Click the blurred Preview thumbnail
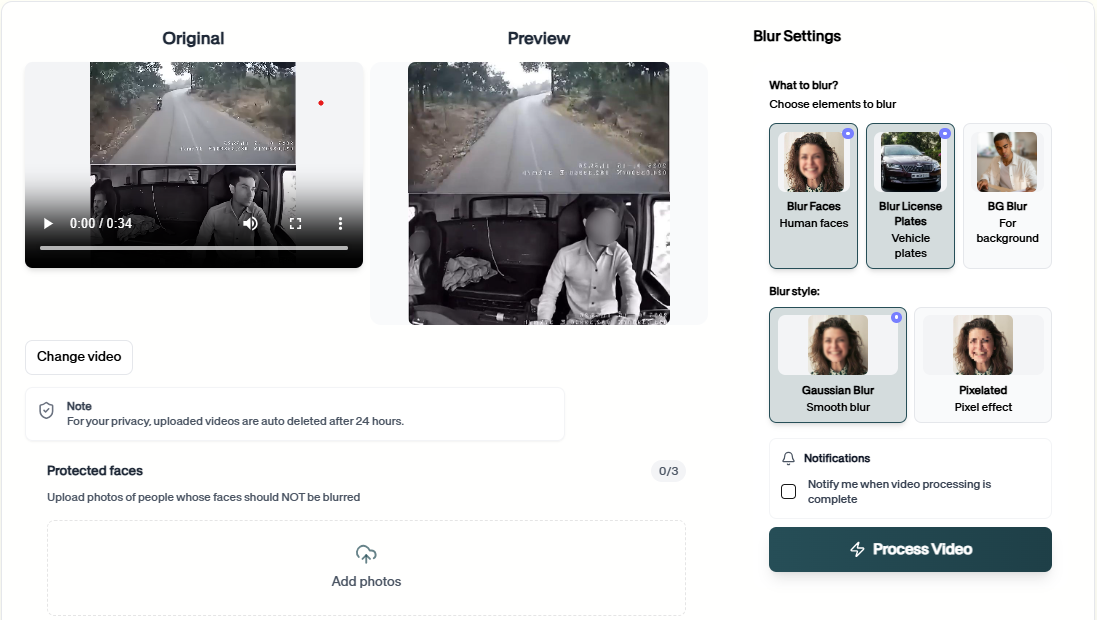This screenshot has height=620, width=1097. click(538, 194)
